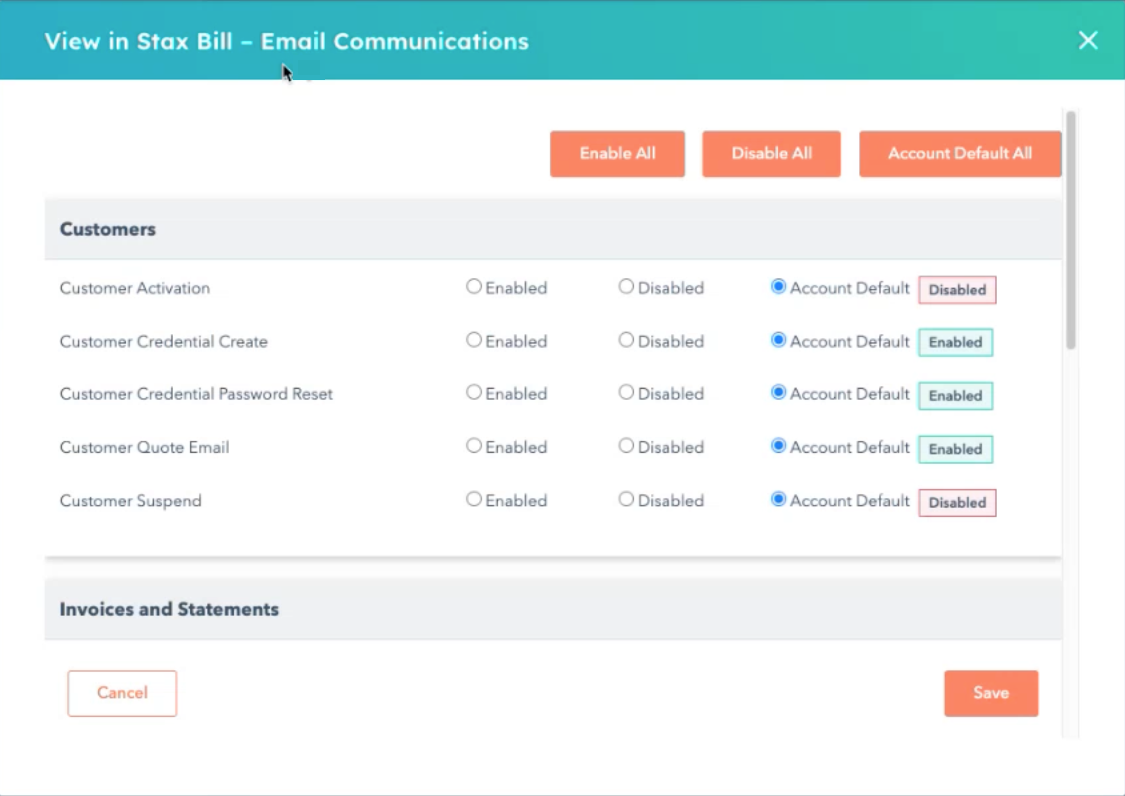Enable the Customer Quote Email option
The image size is (1125, 796).
[474, 446]
